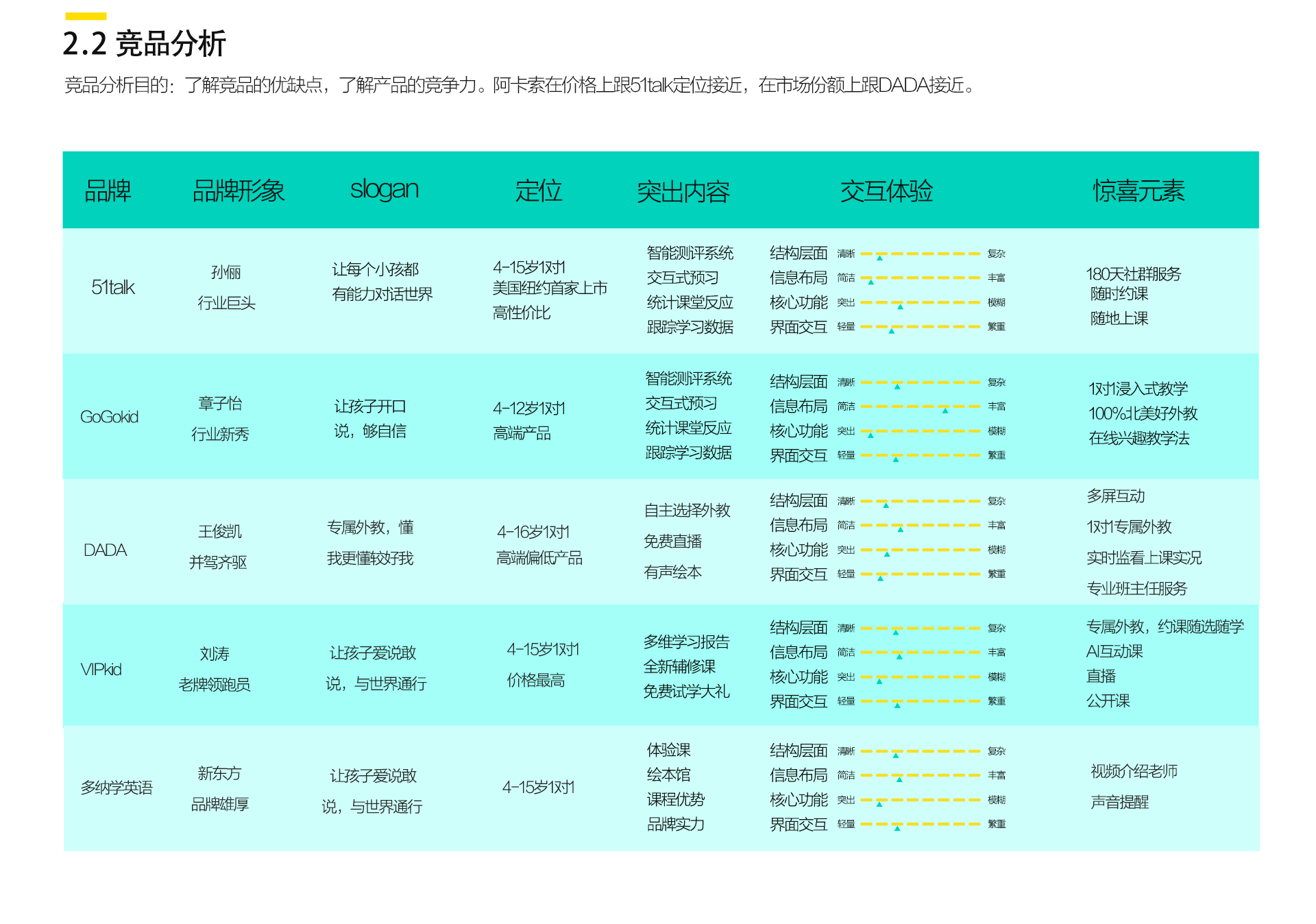The height and width of the screenshot is (924, 1316).
Task: Click 免费试学大礼 in VIPkid row
Action: [686, 691]
